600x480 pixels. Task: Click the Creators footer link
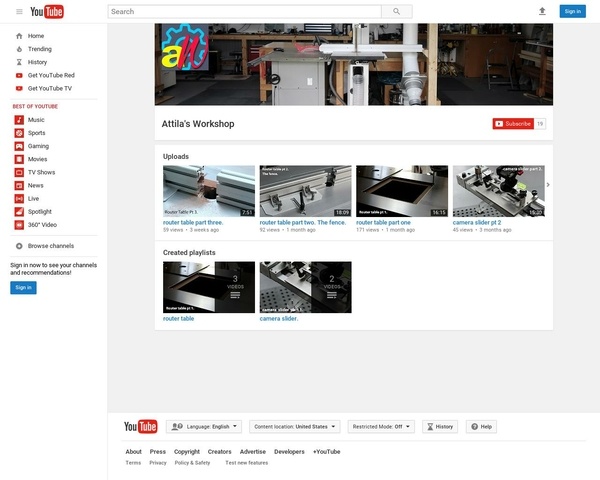click(x=220, y=452)
